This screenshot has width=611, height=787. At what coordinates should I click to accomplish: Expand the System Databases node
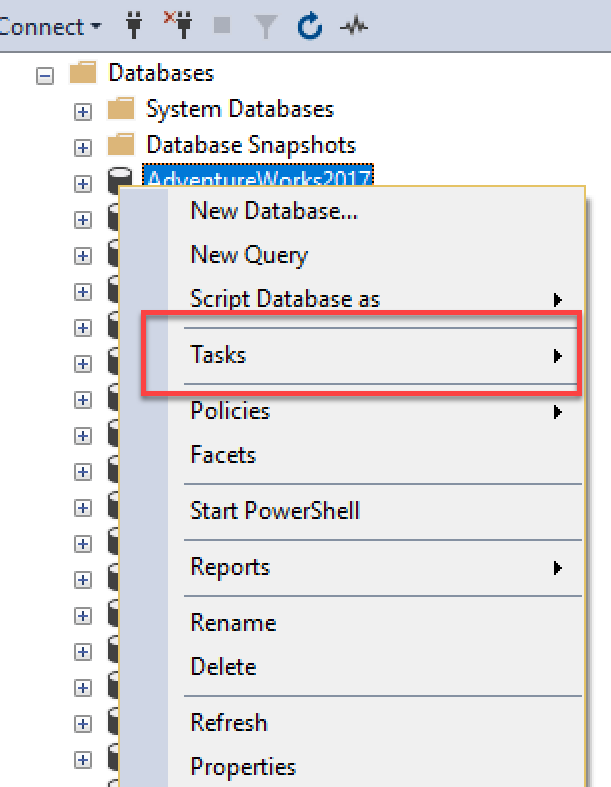click(83, 110)
